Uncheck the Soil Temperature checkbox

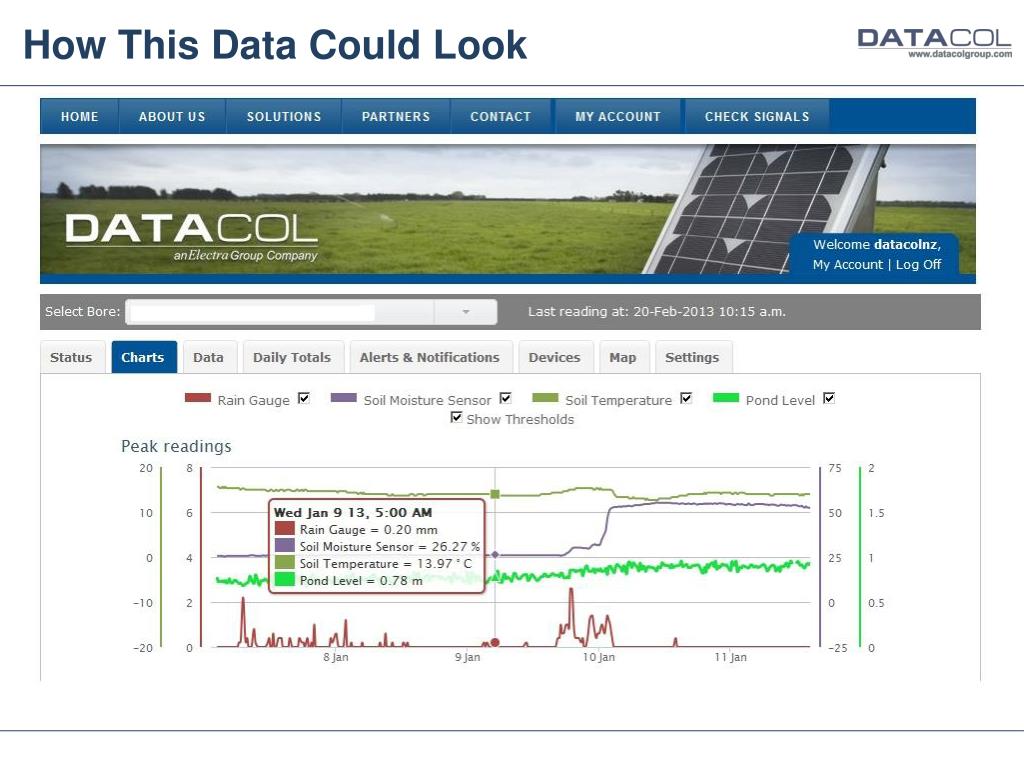coord(686,398)
